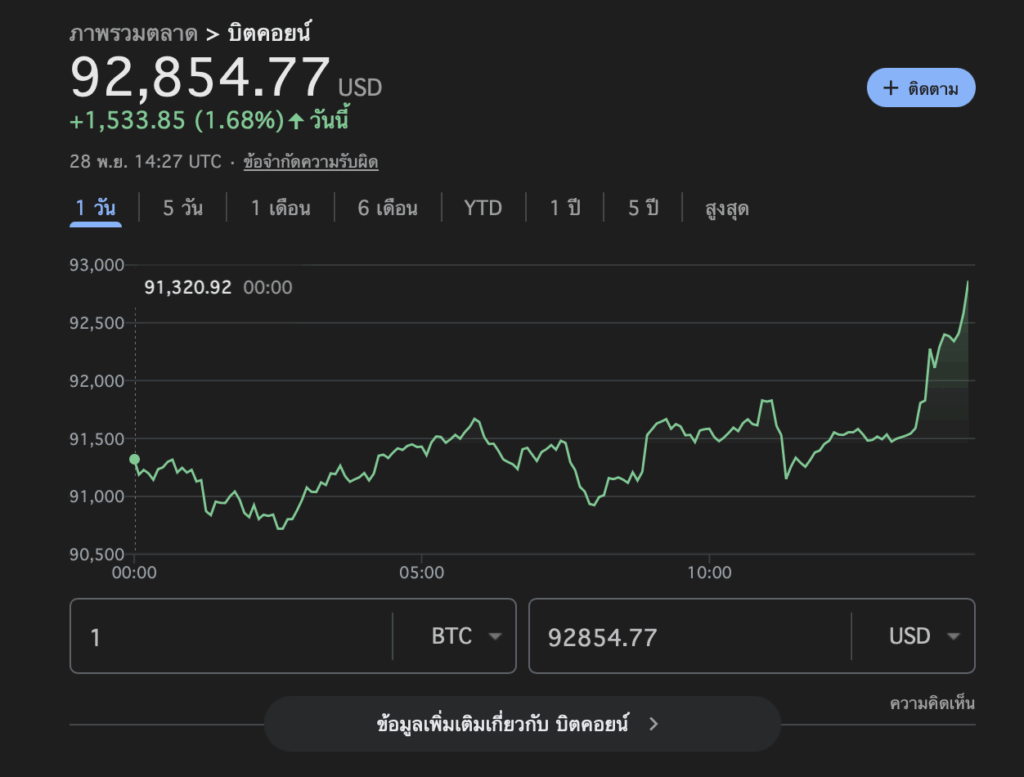Click the USD value field showing 92854.77
1024x777 pixels.
point(690,636)
